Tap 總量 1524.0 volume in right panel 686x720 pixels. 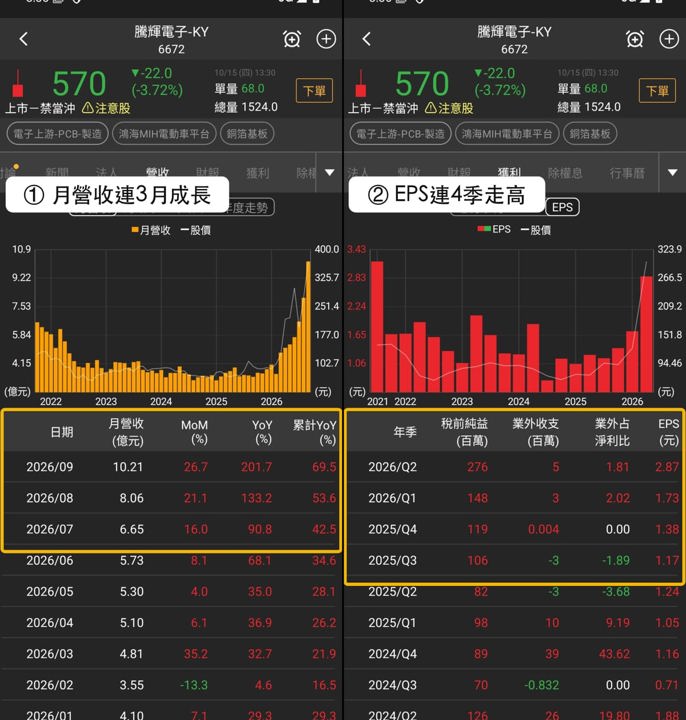point(589,107)
